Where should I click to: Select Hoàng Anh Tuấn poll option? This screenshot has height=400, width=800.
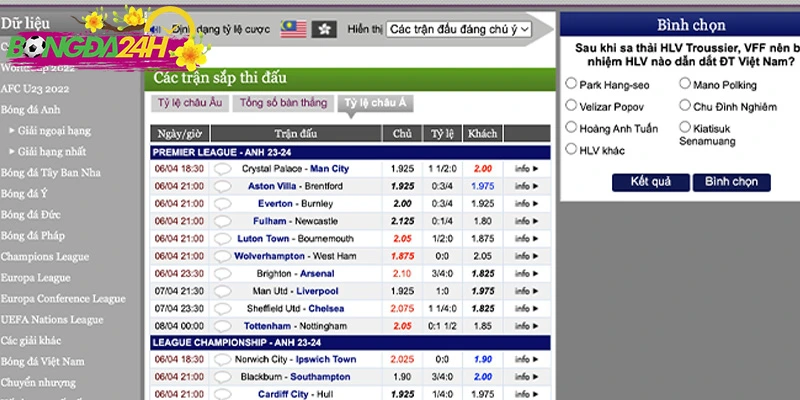[571, 127]
